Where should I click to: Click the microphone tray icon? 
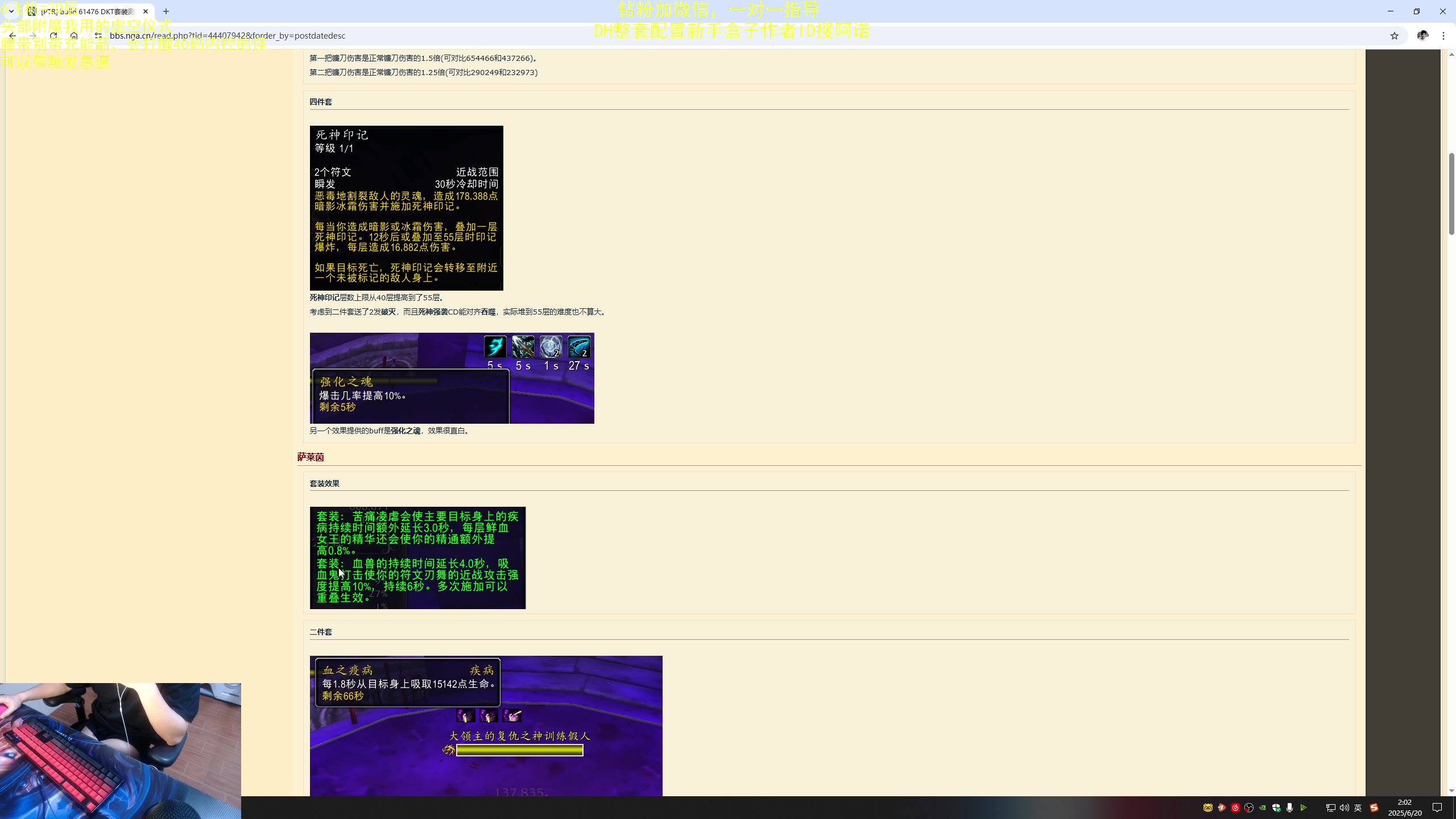click(x=1290, y=808)
